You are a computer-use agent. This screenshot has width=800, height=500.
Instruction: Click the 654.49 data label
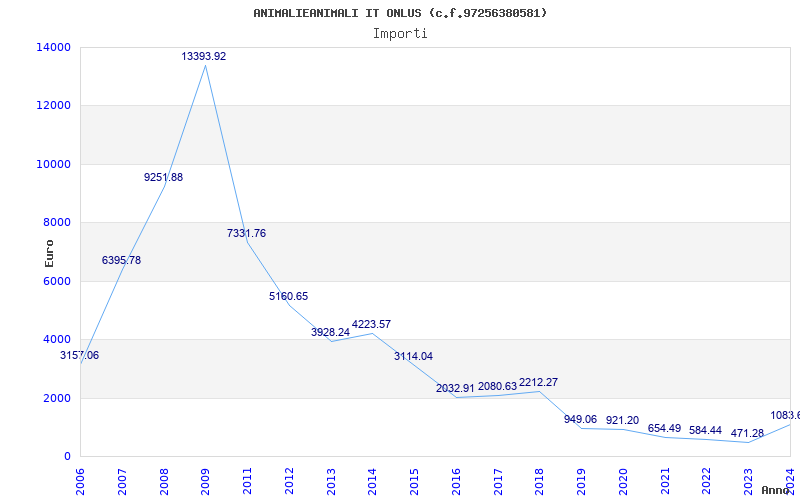click(x=664, y=428)
